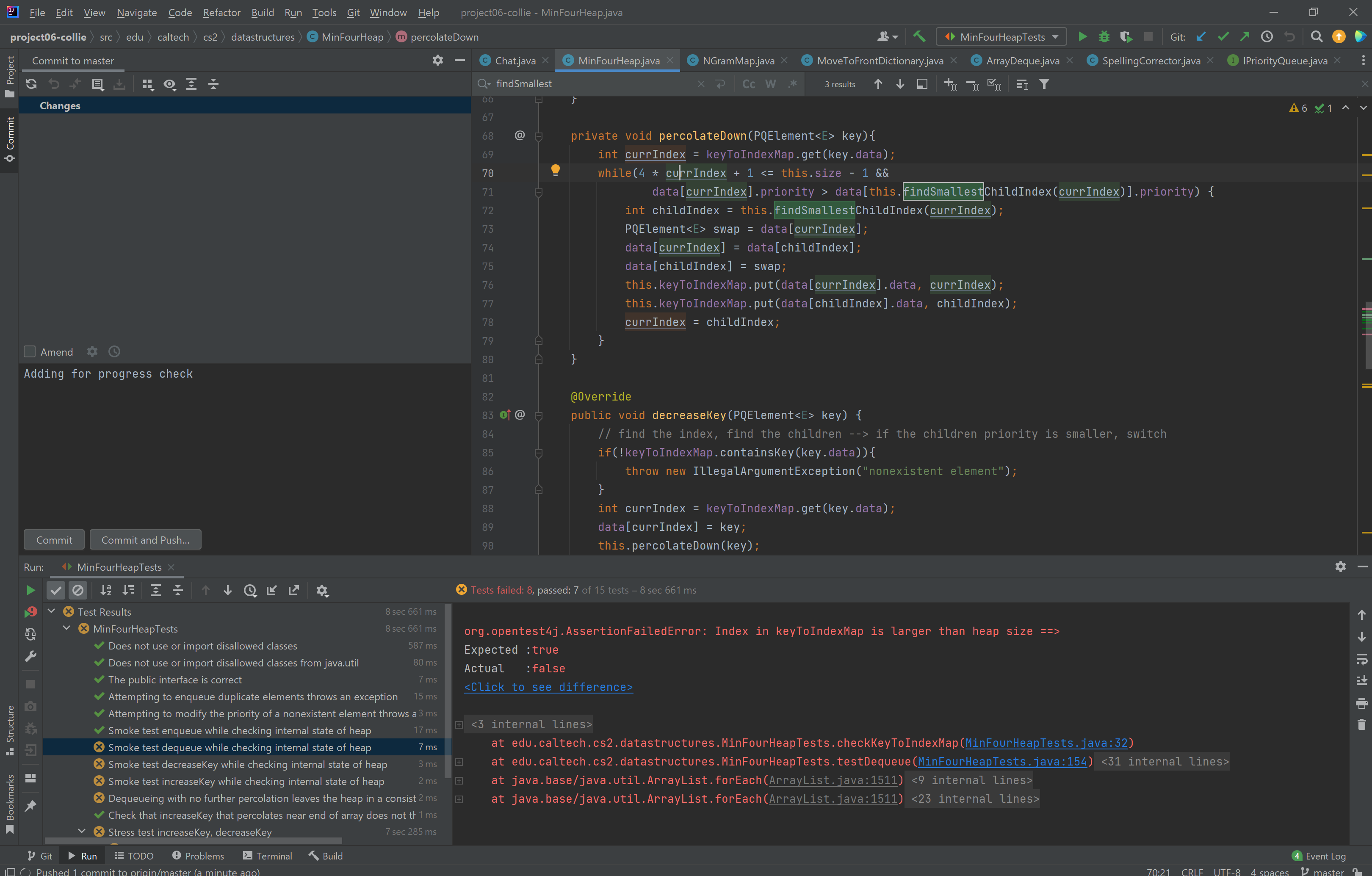Click the Git update project arrow
The image size is (1372, 876).
click(x=1201, y=36)
